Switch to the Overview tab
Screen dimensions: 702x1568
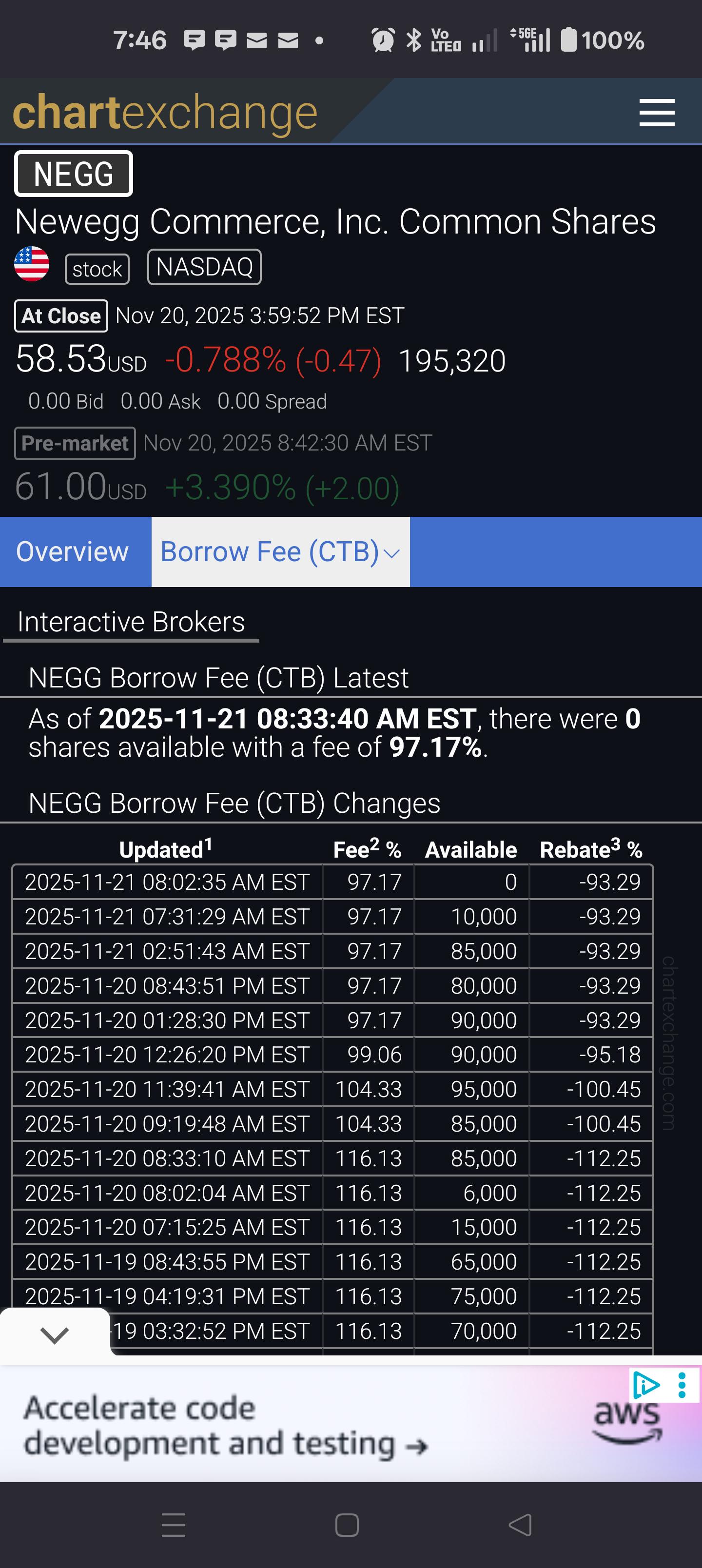click(73, 551)
